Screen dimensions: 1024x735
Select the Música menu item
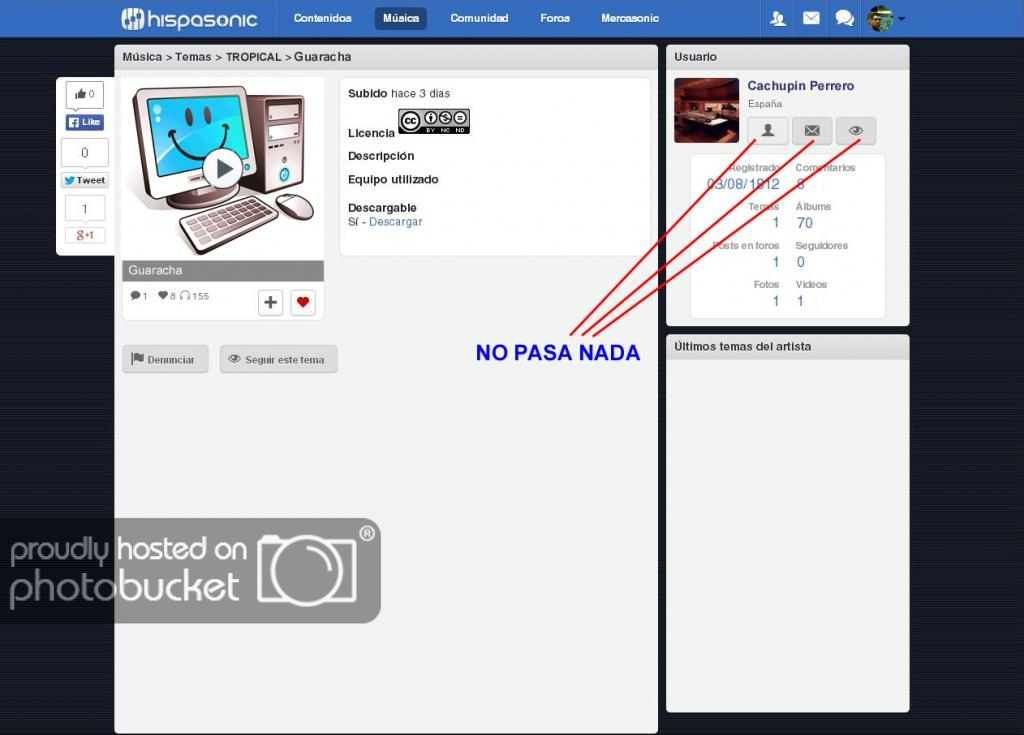pos(401,18)
